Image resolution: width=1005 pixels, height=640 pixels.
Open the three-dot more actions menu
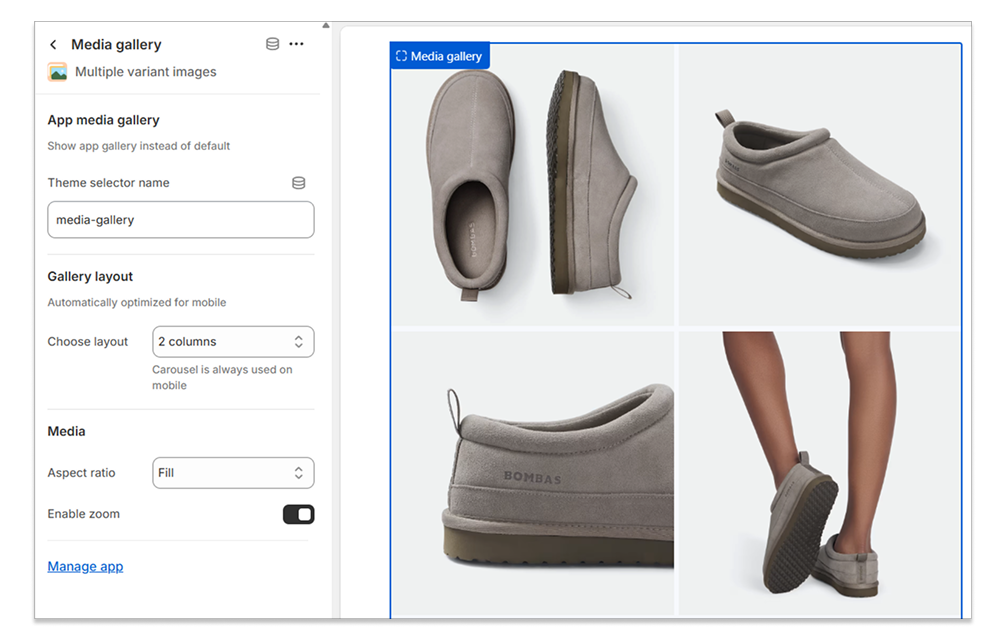coord(296,44)
